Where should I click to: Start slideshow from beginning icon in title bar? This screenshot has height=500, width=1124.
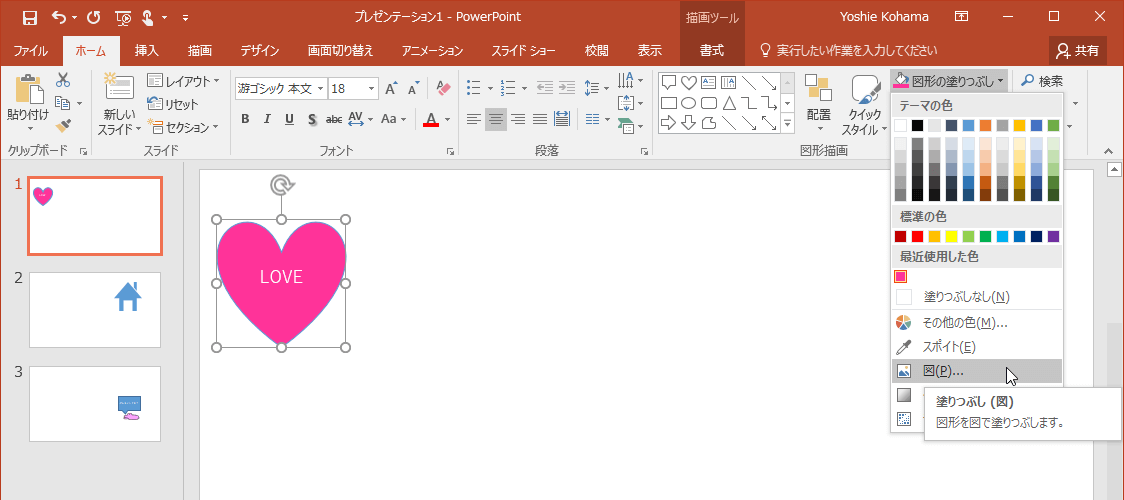pyautogui.click(x=123, y=17)
